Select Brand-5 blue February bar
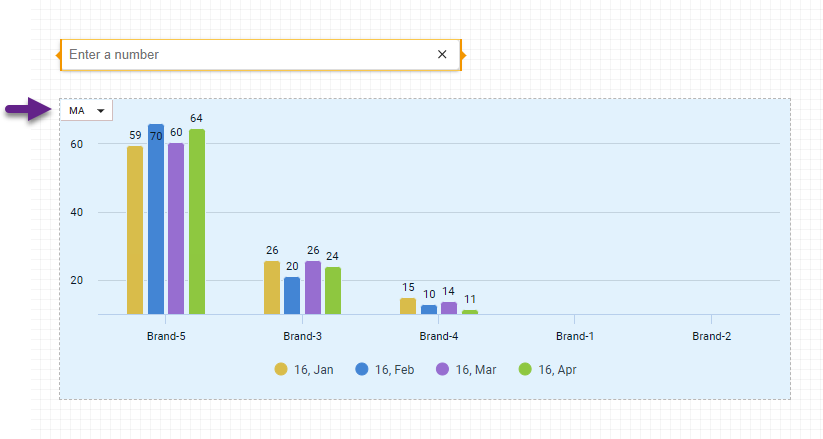The width and height of the screenshot is (823, 439). point(156,220)
